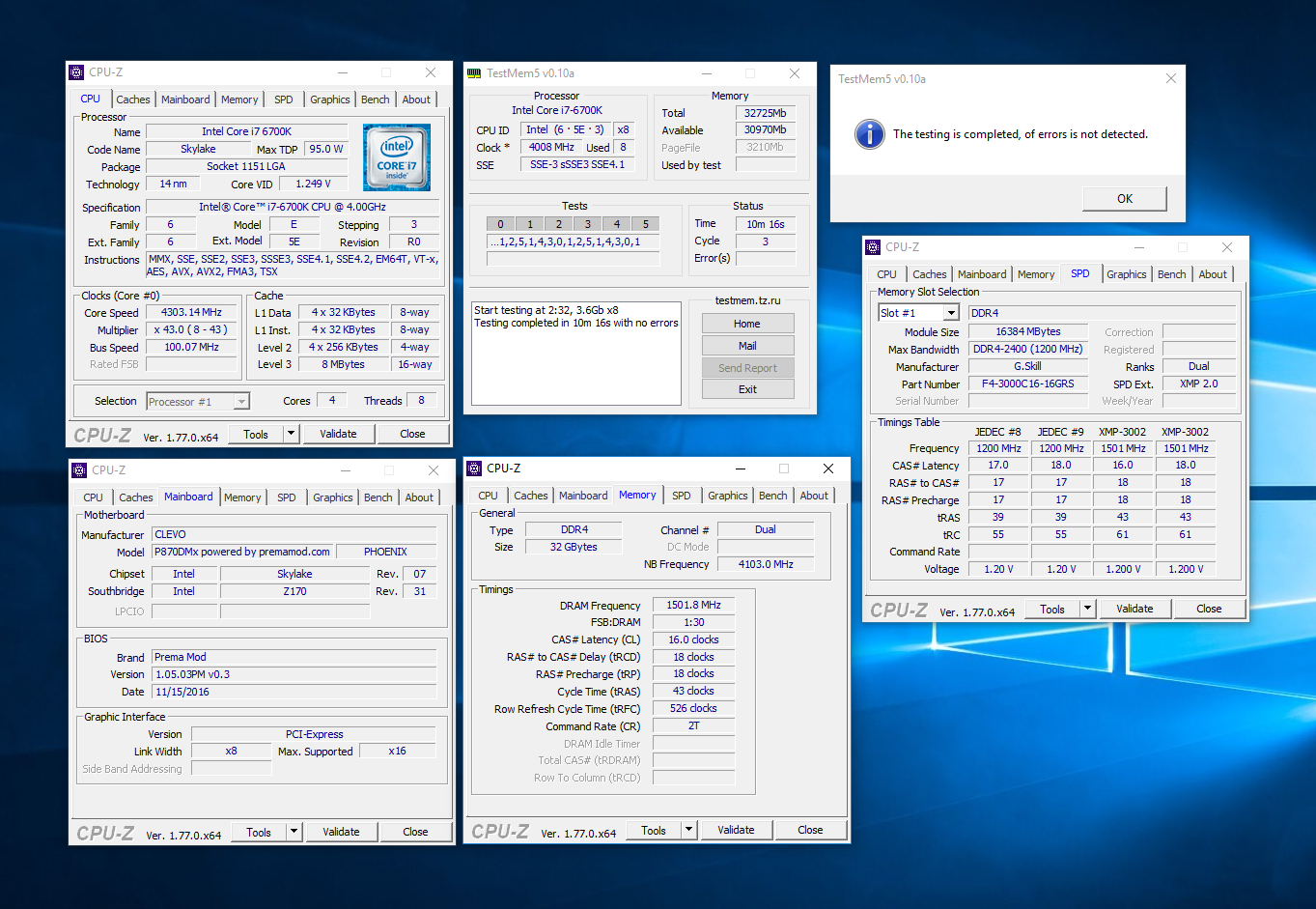
Task: Click the Core VID 1.249 V value
Action: [x=313, y=184]
